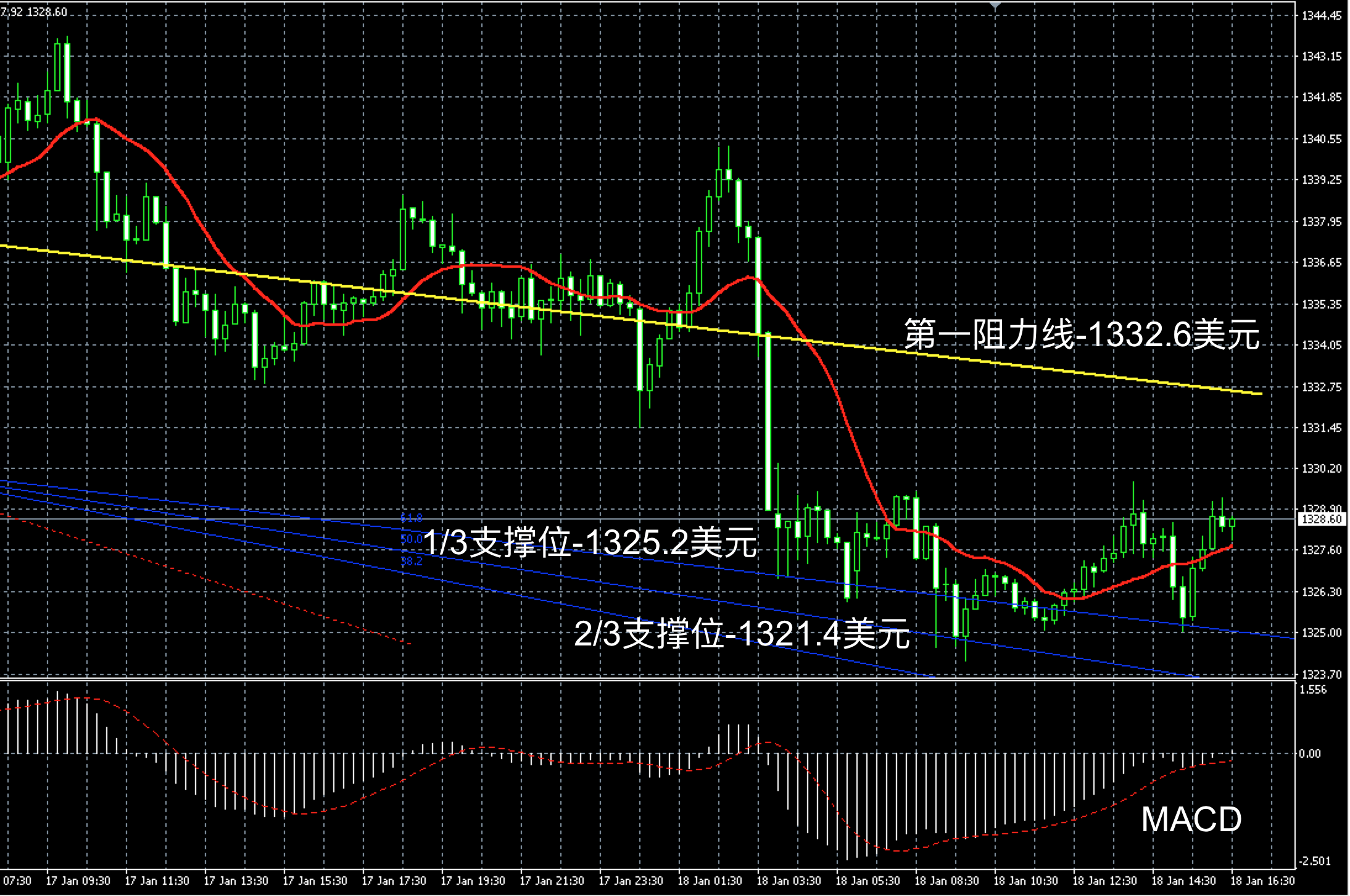The width and height of the screenshot is (1350, 896).
Task: Select the 2/3支撑位-1321.4美元 text label
Action: coord(742,633)
